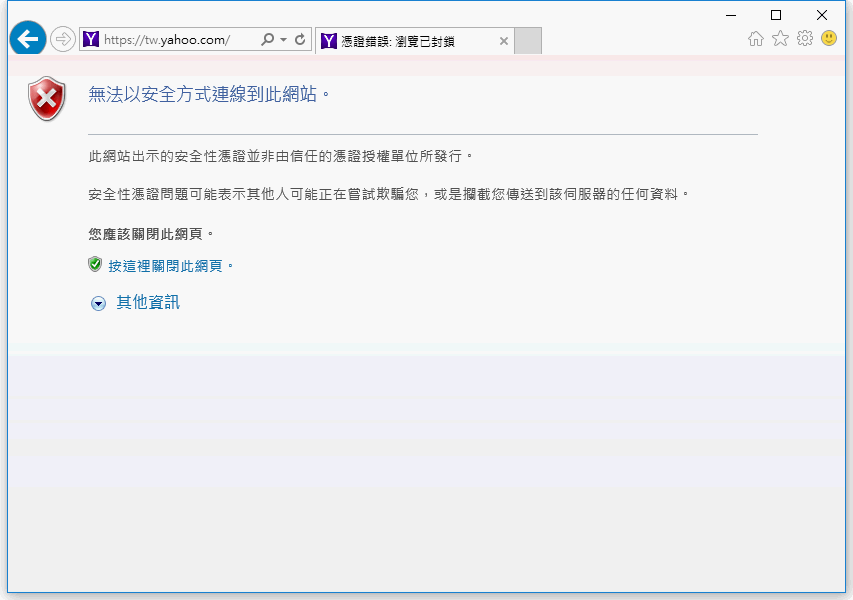Maximize the browser window
Screen dimensions: 853x600
tap(776, 15)
